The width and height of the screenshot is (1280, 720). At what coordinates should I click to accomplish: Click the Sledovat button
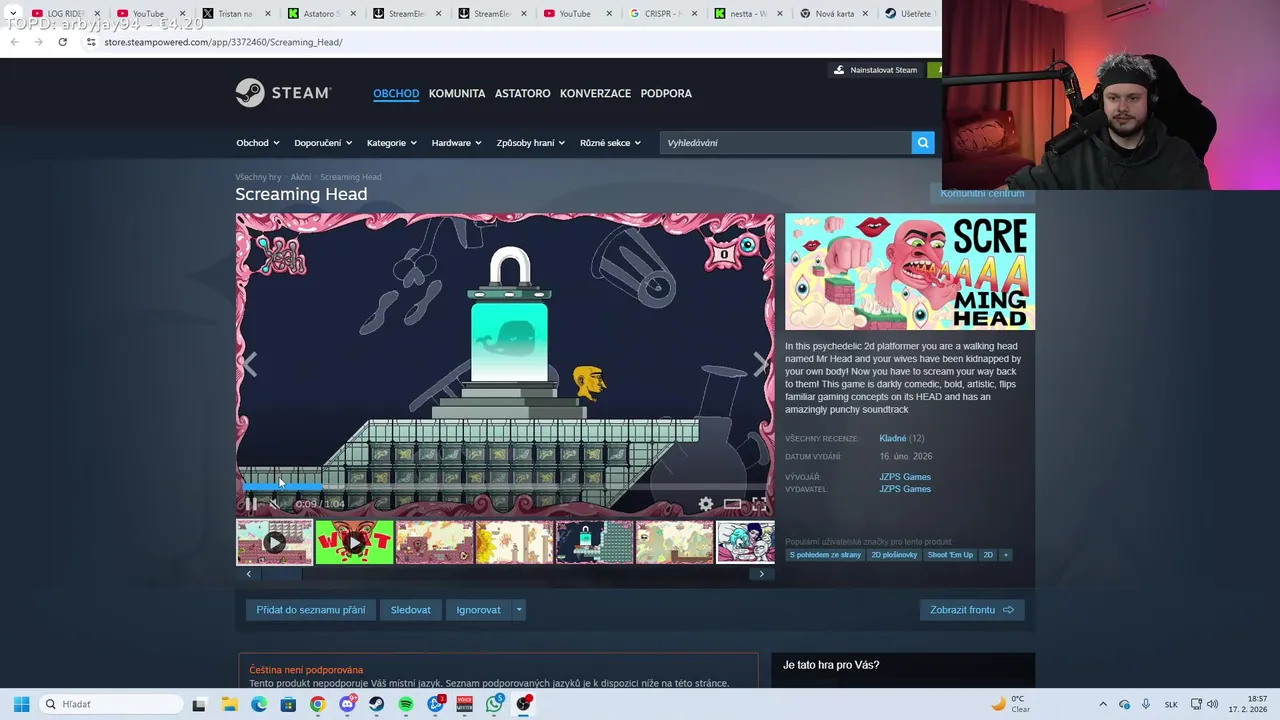(411, 610)
